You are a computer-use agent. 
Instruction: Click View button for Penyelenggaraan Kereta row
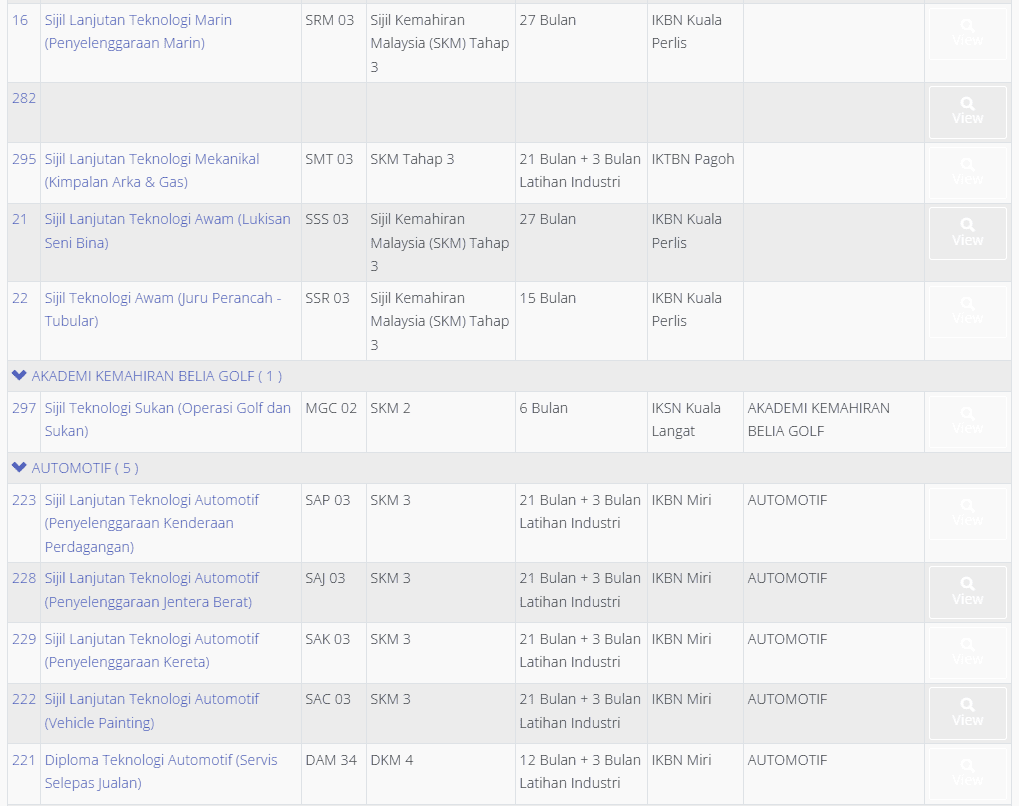coord(967,652)
